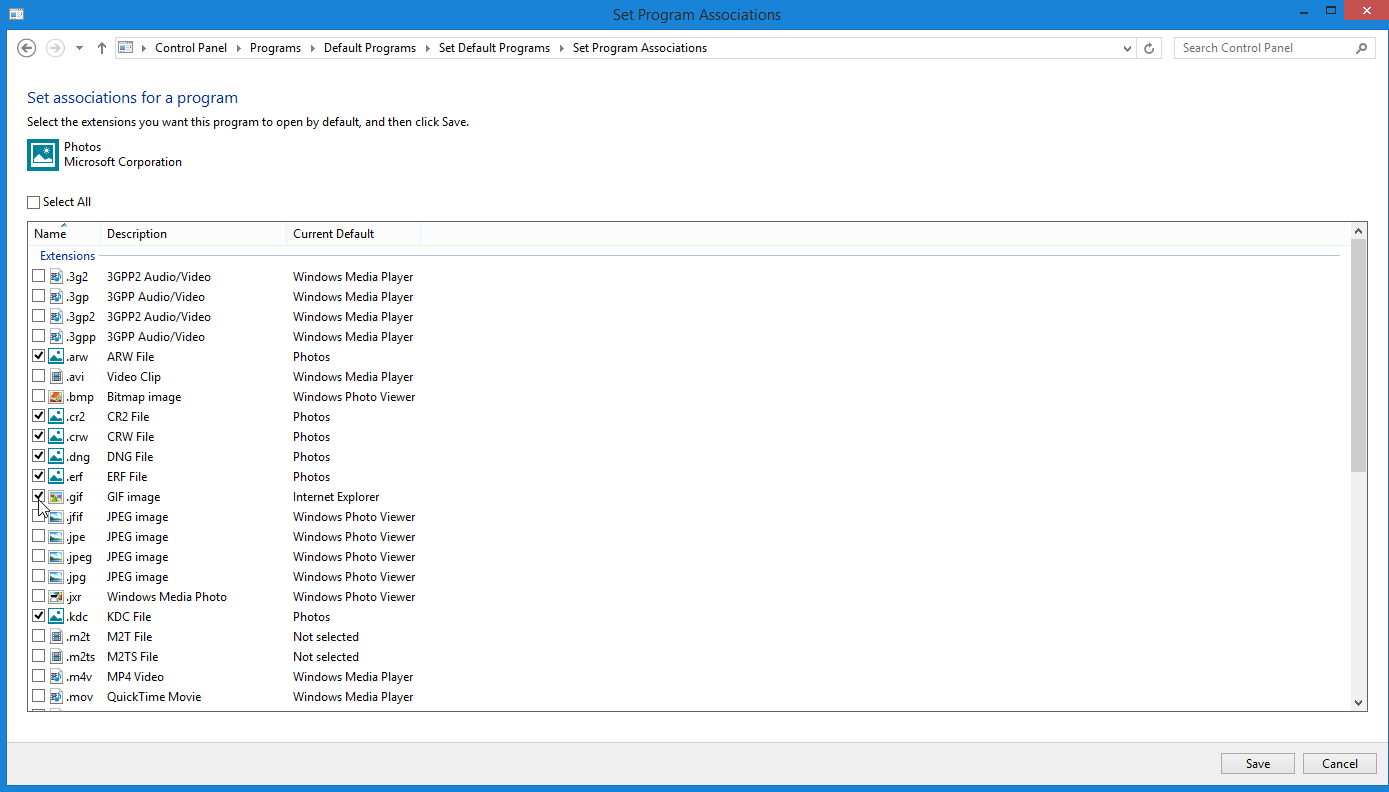
Task: Click the .jpe file icon
Action: (x=56, y=537)
